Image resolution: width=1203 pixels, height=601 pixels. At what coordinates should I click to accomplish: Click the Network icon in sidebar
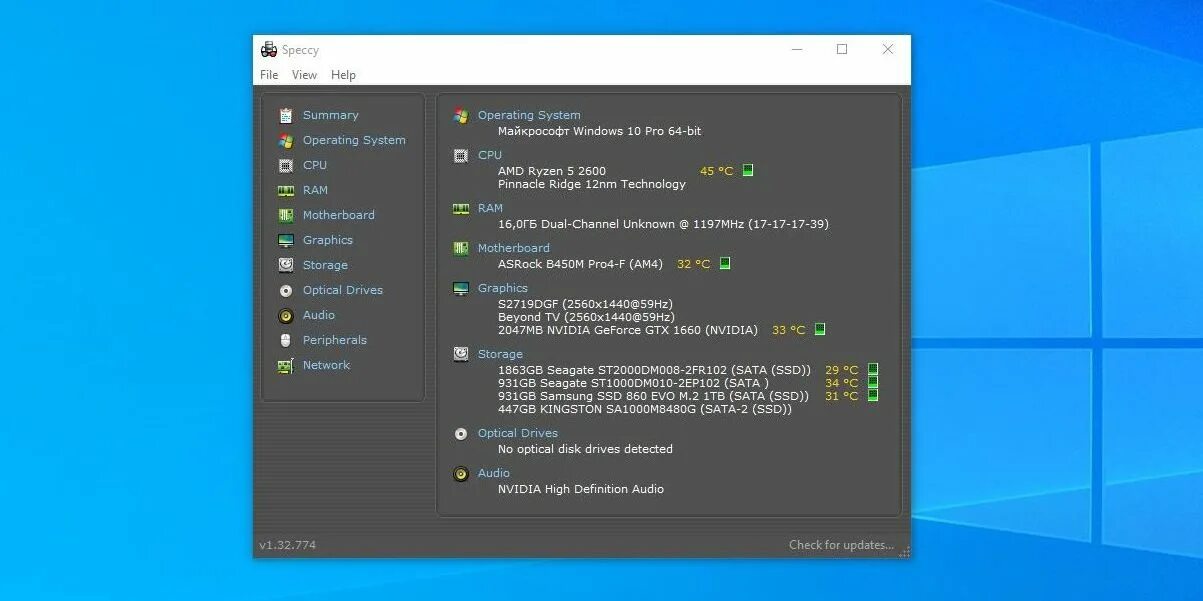click(x=286, y=365)
